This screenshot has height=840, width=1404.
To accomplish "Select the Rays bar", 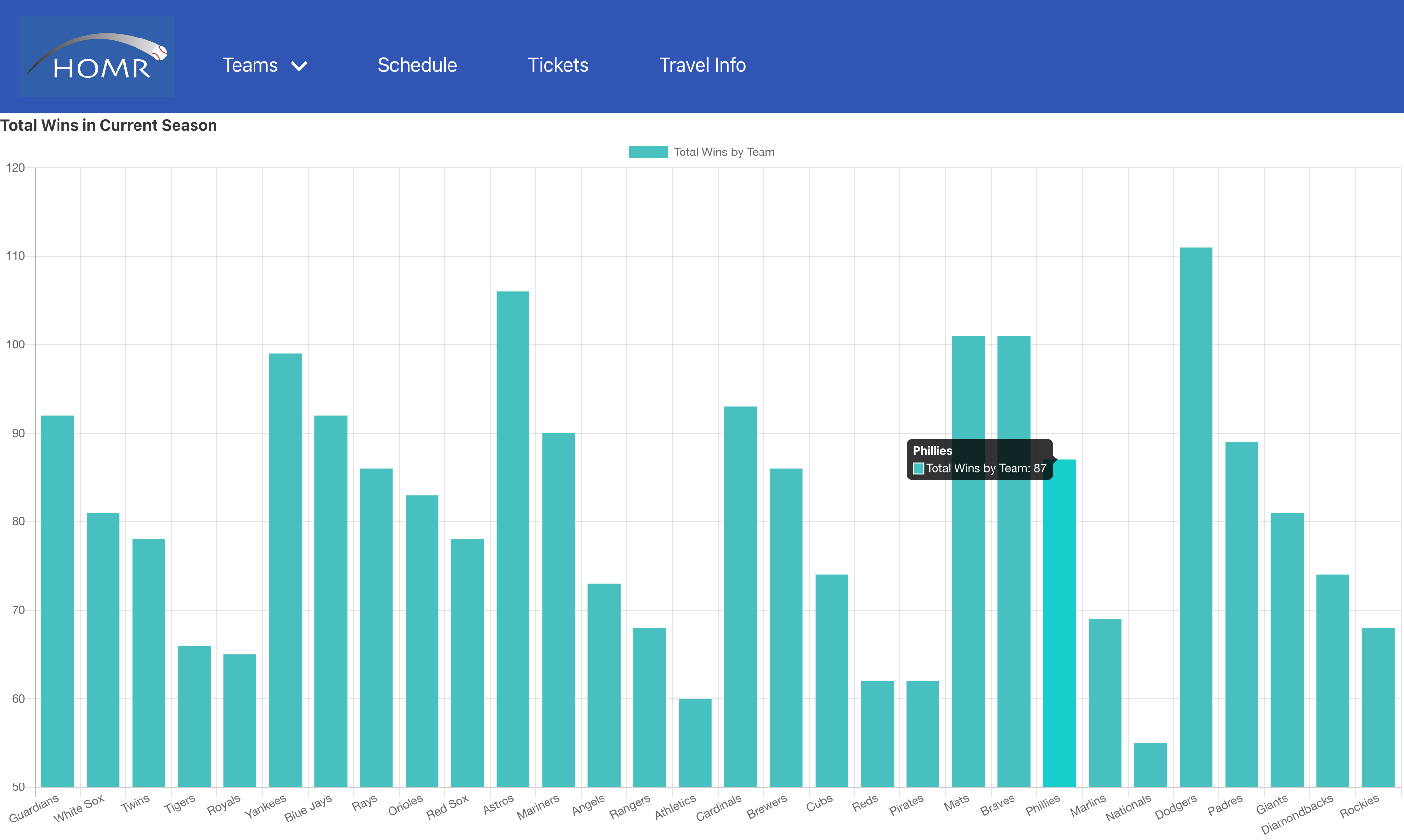I will (x=376, y=628).
